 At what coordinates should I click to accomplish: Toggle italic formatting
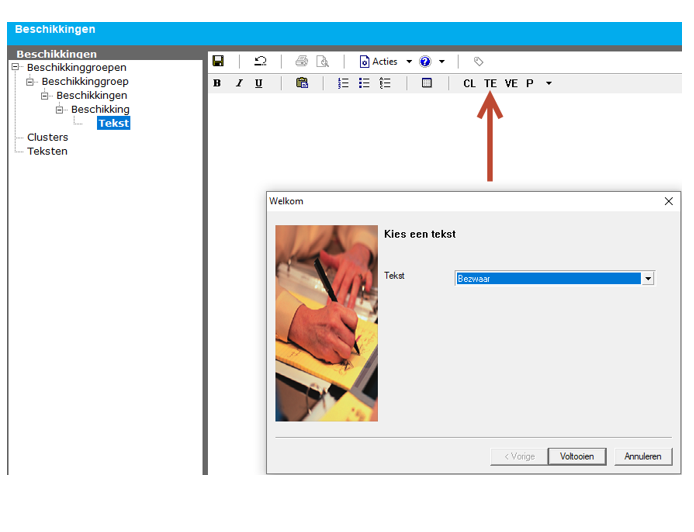click(x=239, y=83)
